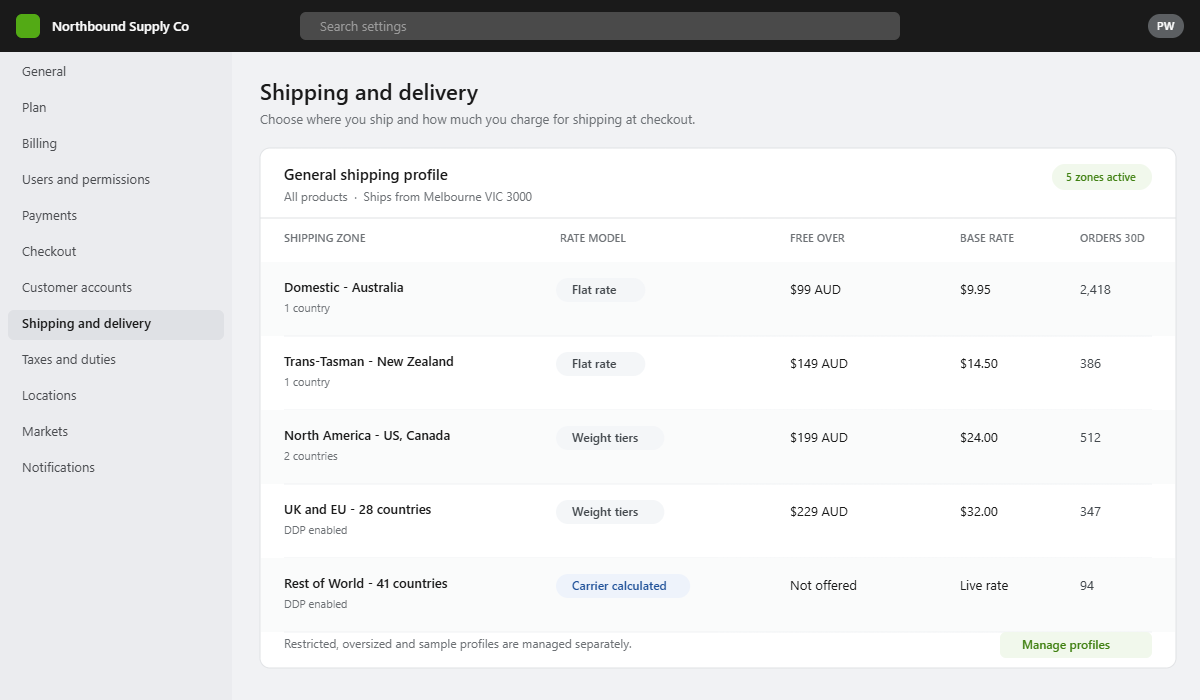Click the 94 orders count

[1087, 586]
